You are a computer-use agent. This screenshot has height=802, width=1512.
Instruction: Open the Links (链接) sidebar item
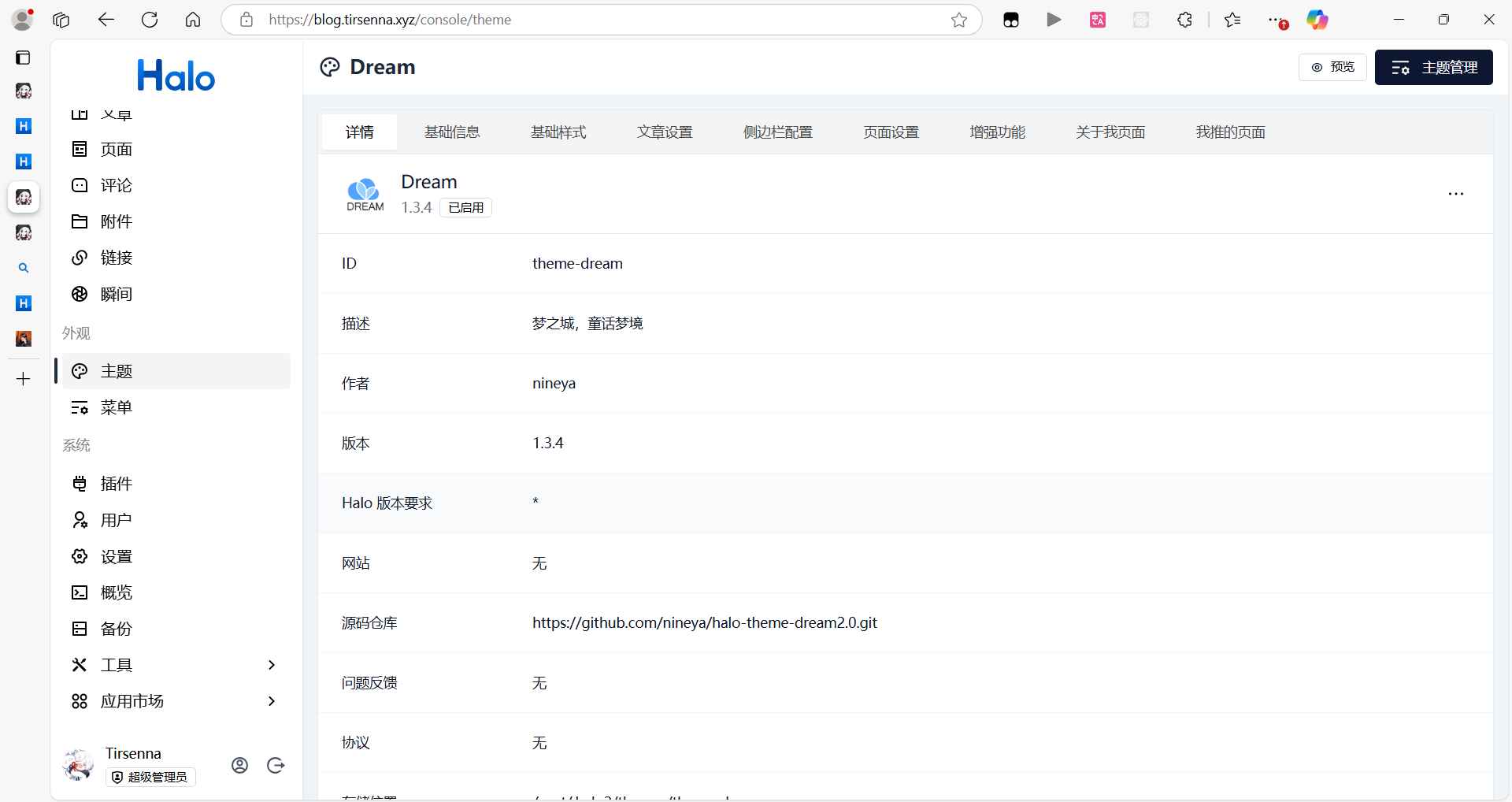point(116,258)
